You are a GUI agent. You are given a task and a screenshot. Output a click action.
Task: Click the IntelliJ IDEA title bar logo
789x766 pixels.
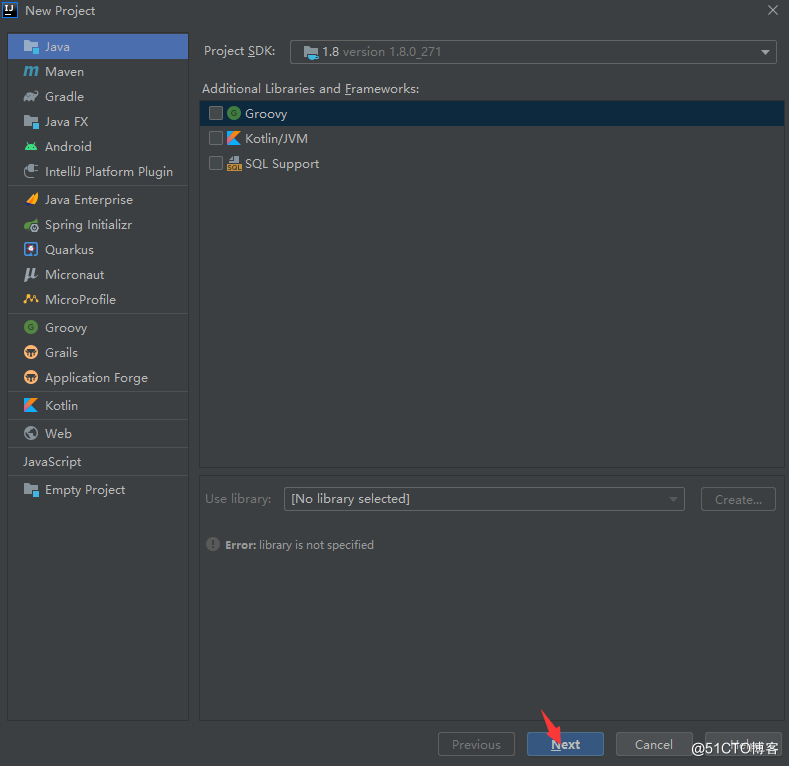pos(10,10)
